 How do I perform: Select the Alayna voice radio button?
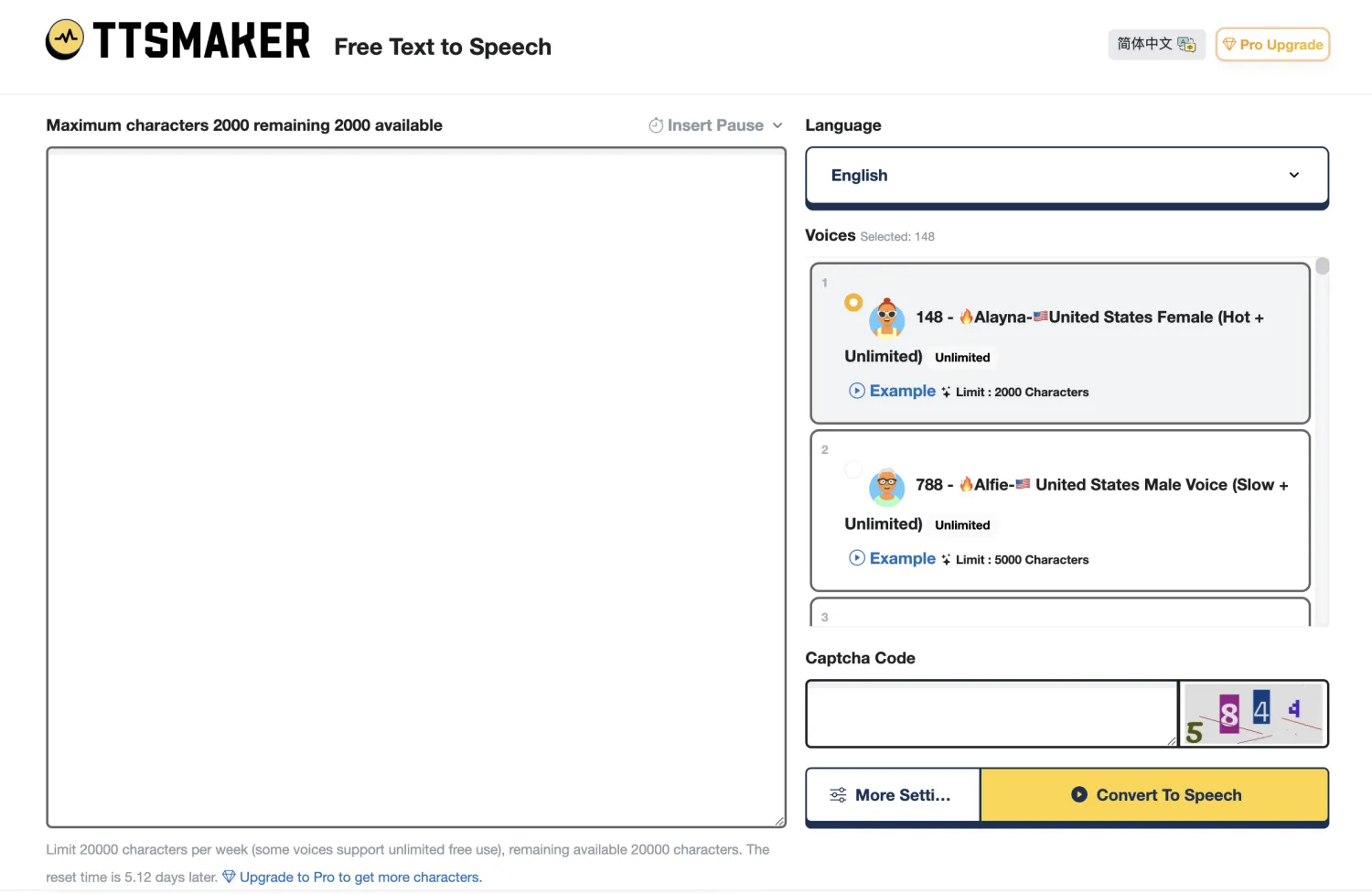click(853, 302)
